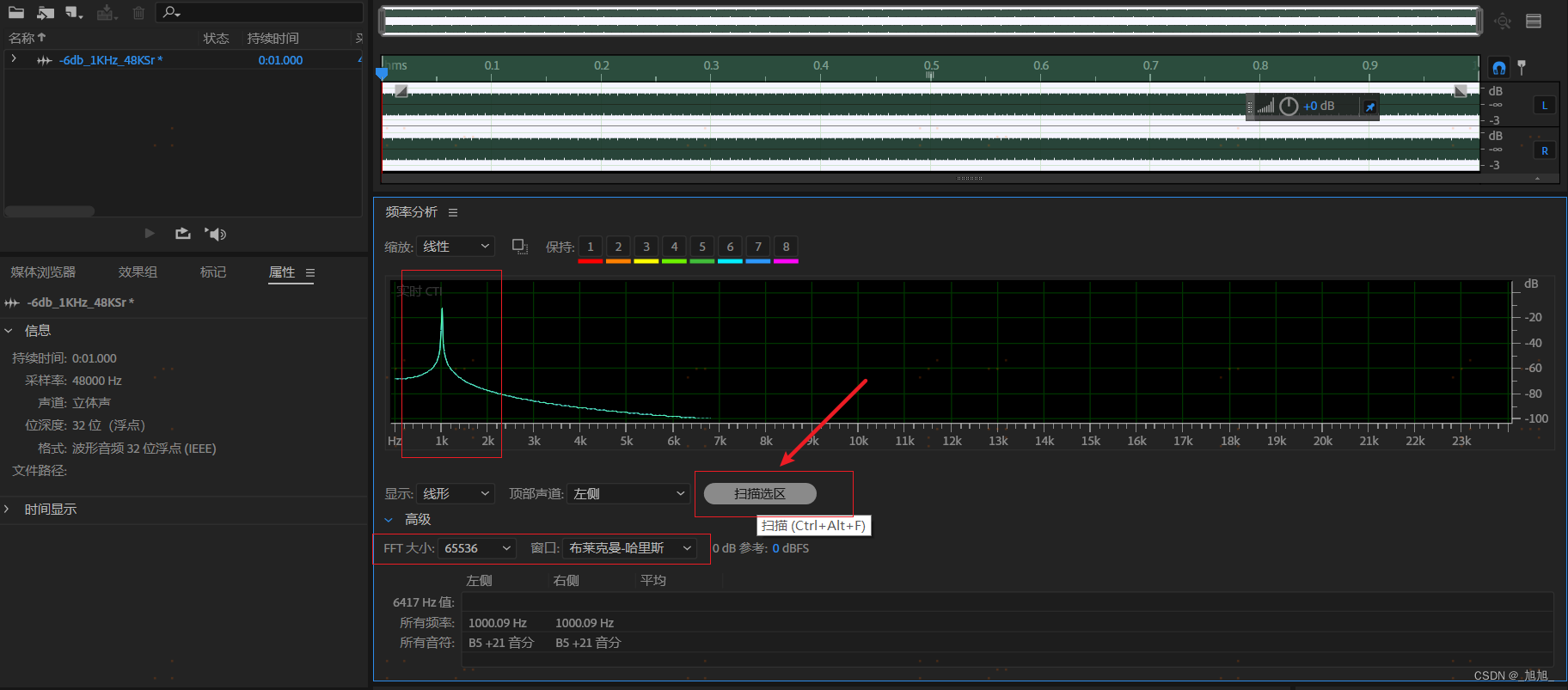
Task: Open the 属性 panel menu icon
Action: (x=310, y=272)
